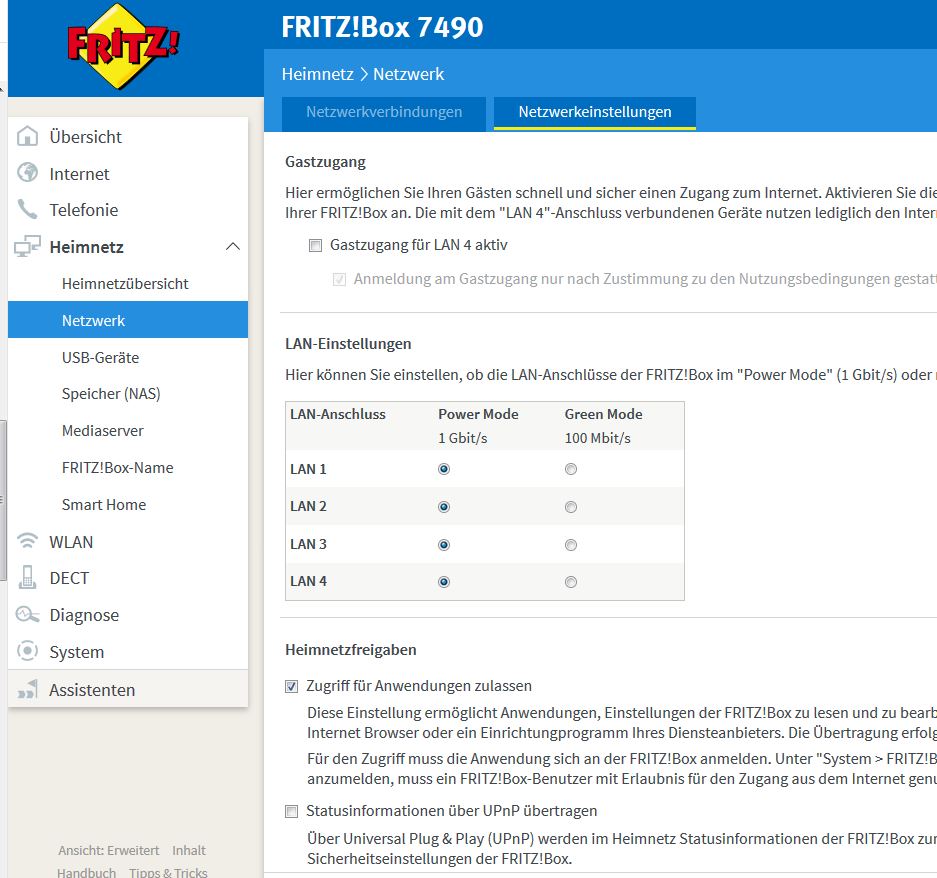
Task: Click the FRITZ!Box 7490 title
Action: (x=382, y=27)
